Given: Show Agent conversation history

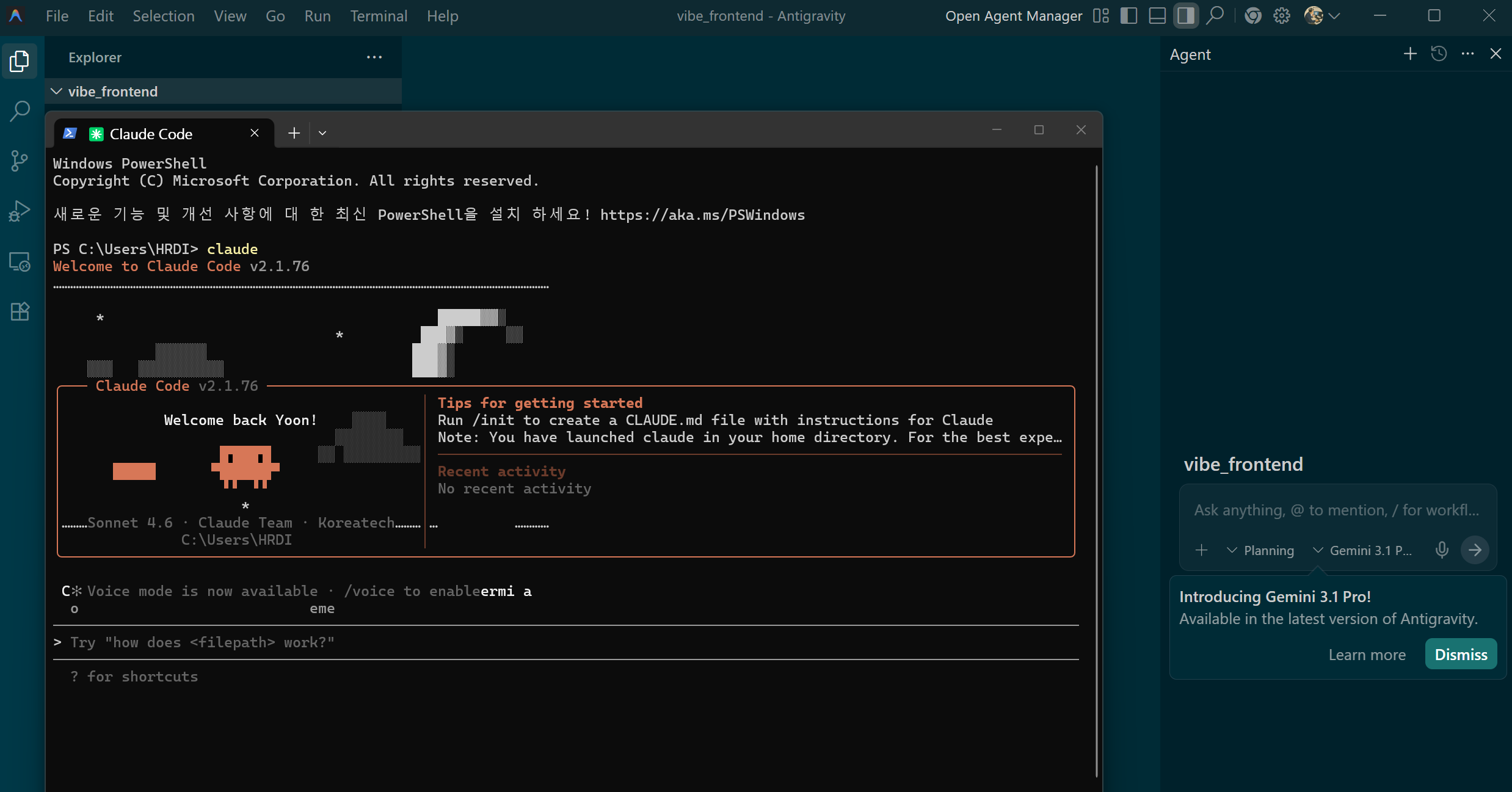Looking at the screenshot, I should pos(1439,54).
